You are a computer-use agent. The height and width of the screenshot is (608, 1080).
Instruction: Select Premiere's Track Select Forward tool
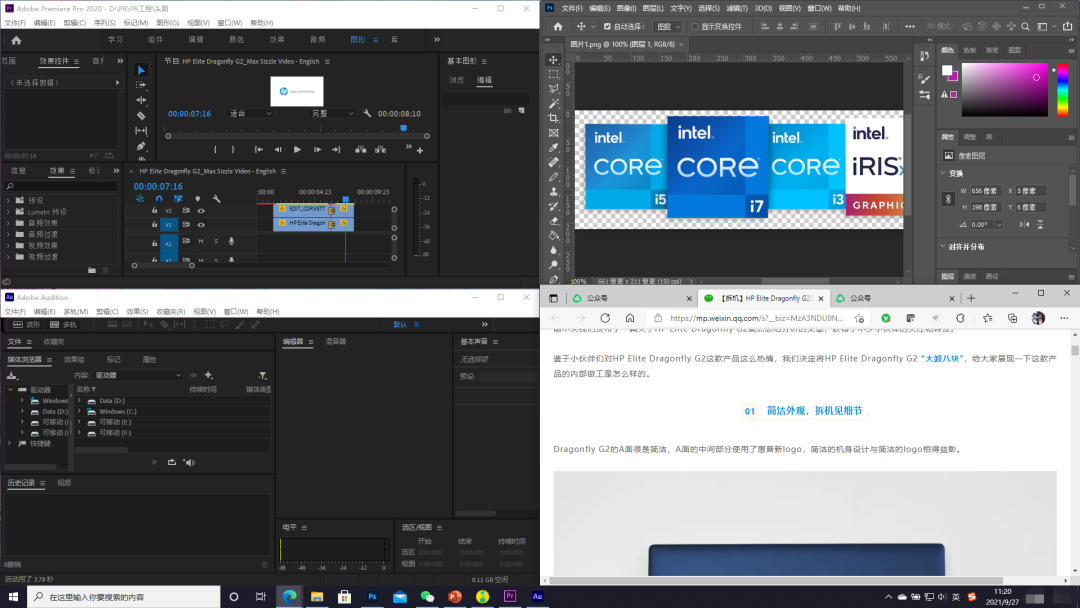click(x=141, y=85)
